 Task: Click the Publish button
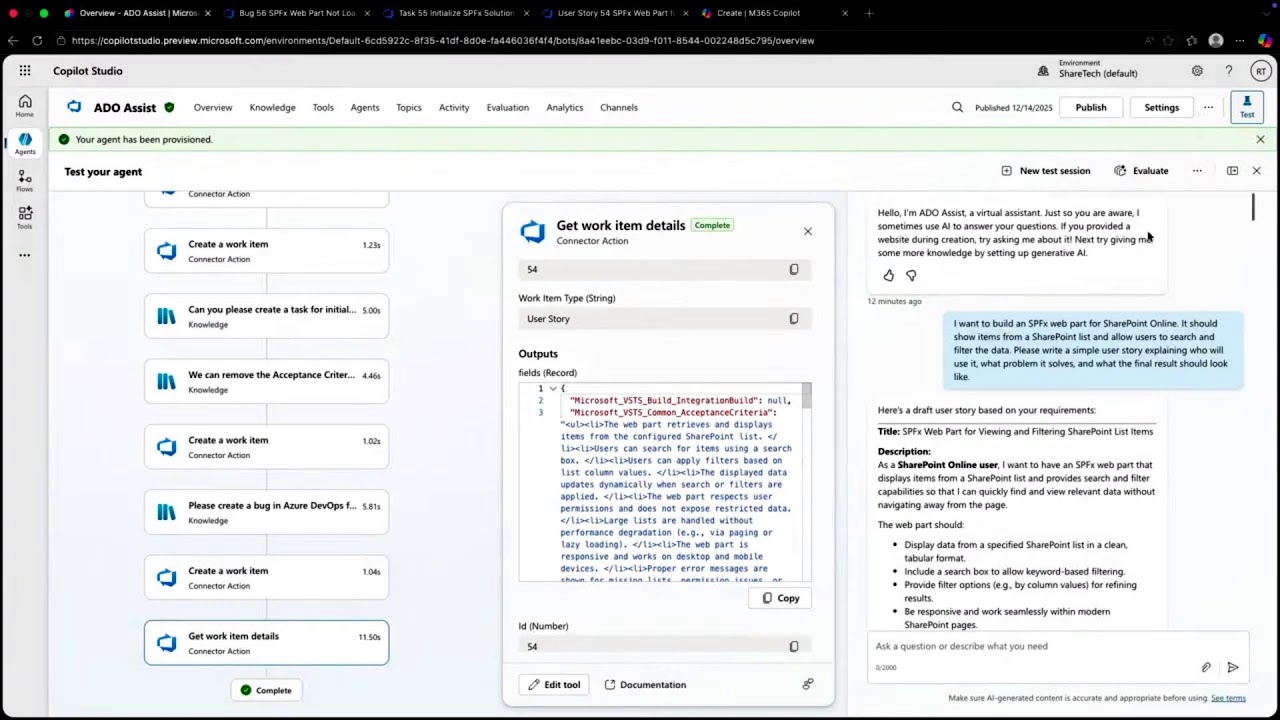1091,107
